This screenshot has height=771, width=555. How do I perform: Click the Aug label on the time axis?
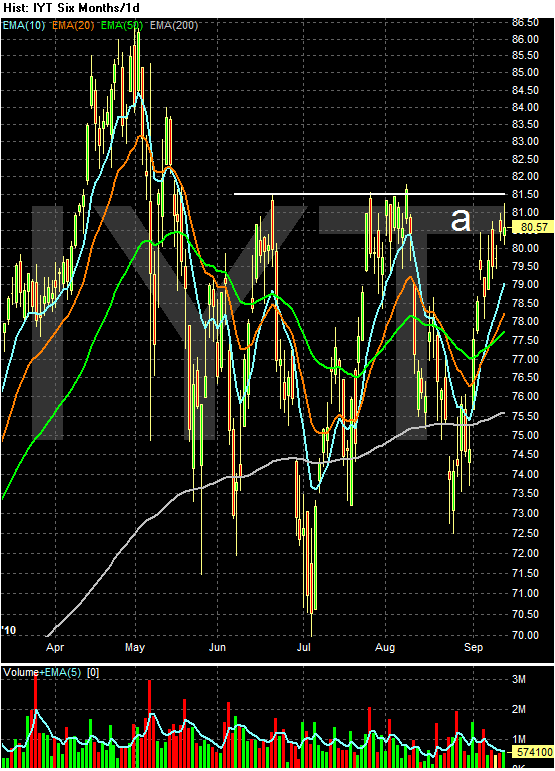(385, 647)
